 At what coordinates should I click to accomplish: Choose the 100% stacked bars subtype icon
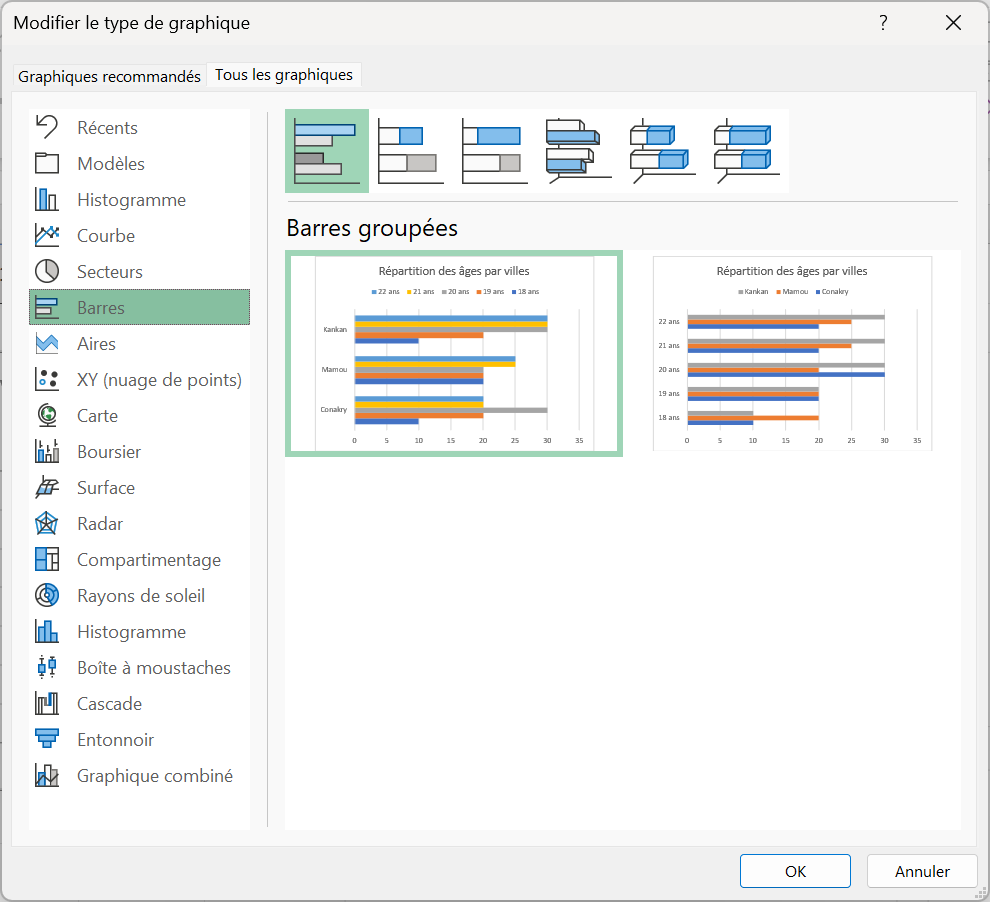(x=494, y=151)
